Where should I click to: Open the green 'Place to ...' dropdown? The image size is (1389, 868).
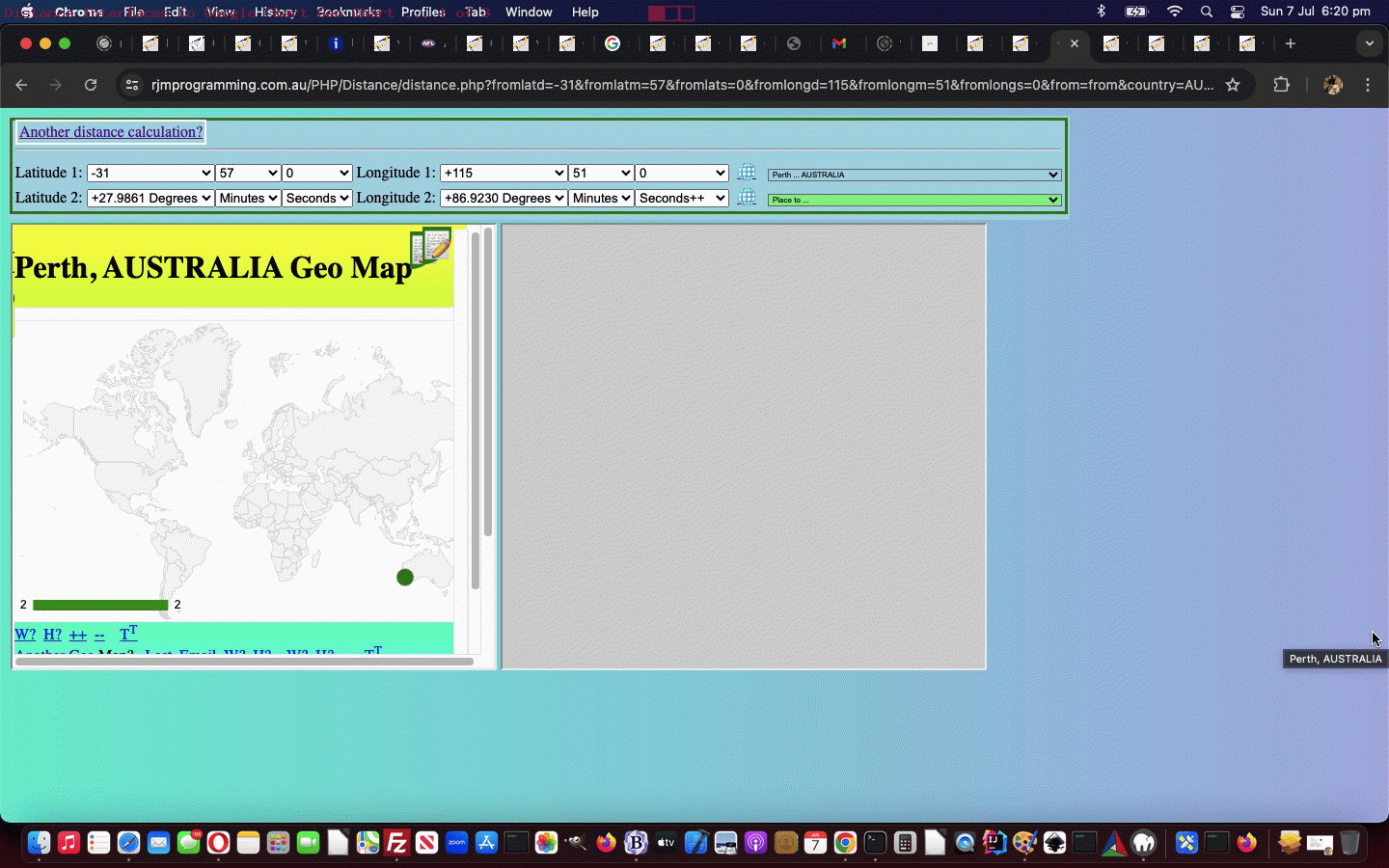[x=914, y=200]
